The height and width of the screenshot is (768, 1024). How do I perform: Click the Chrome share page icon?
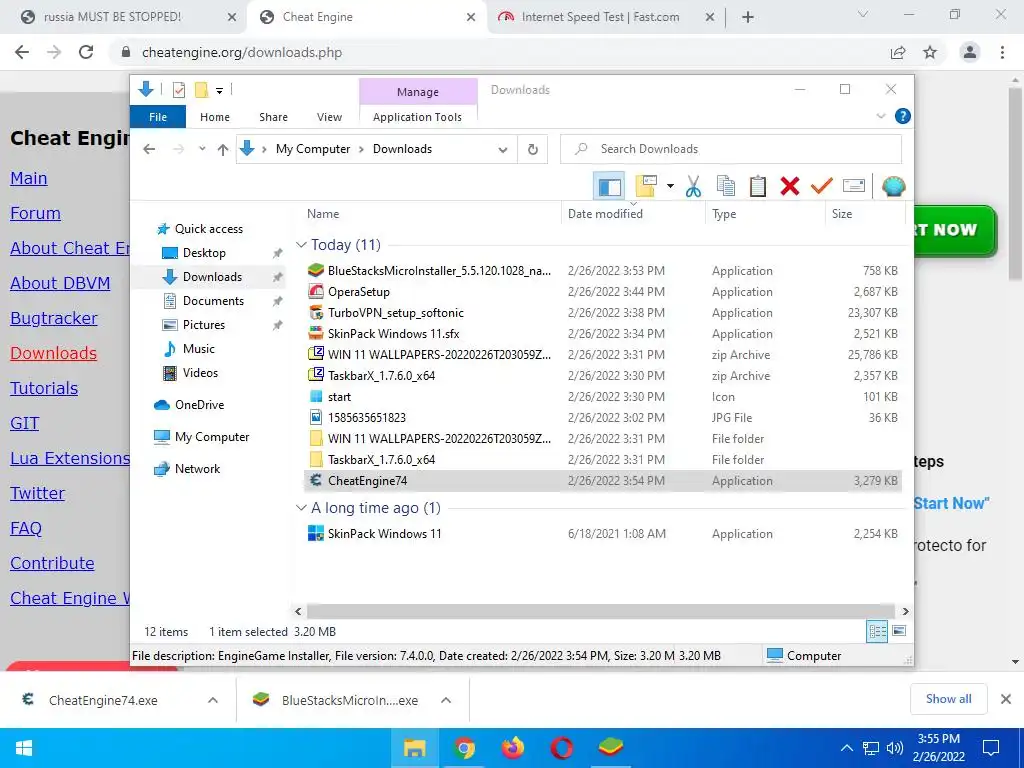(x=898, y=53)
